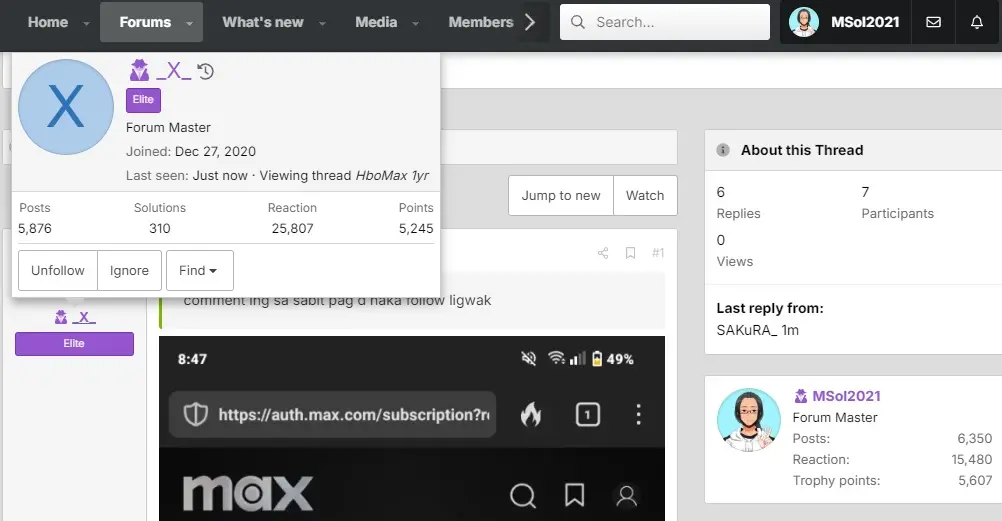Screen dimensions: 1002x521
Task: Open the Forums tab
Action: tap(145, 22)
